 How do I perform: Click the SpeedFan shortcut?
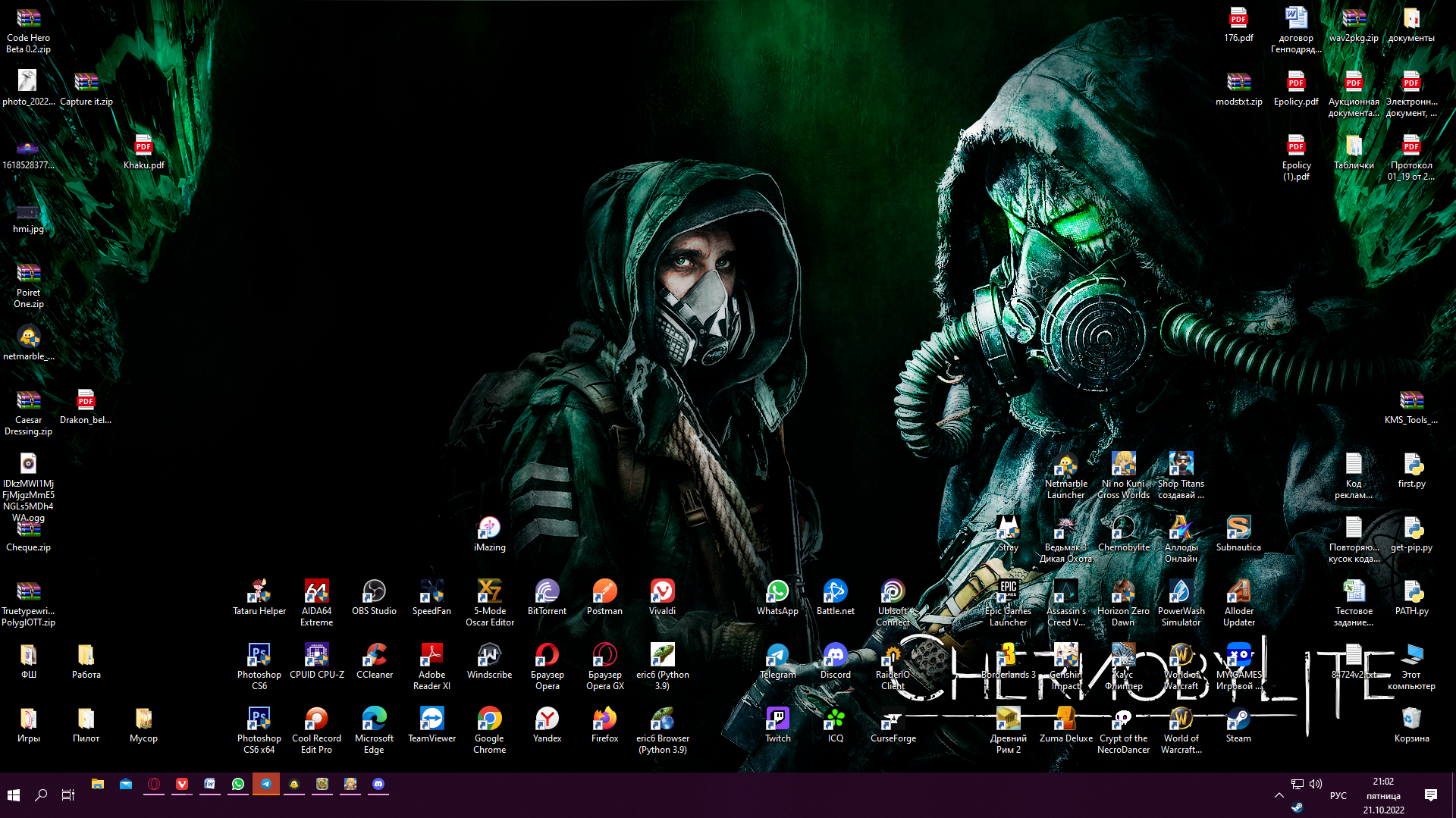pos(431,597)
